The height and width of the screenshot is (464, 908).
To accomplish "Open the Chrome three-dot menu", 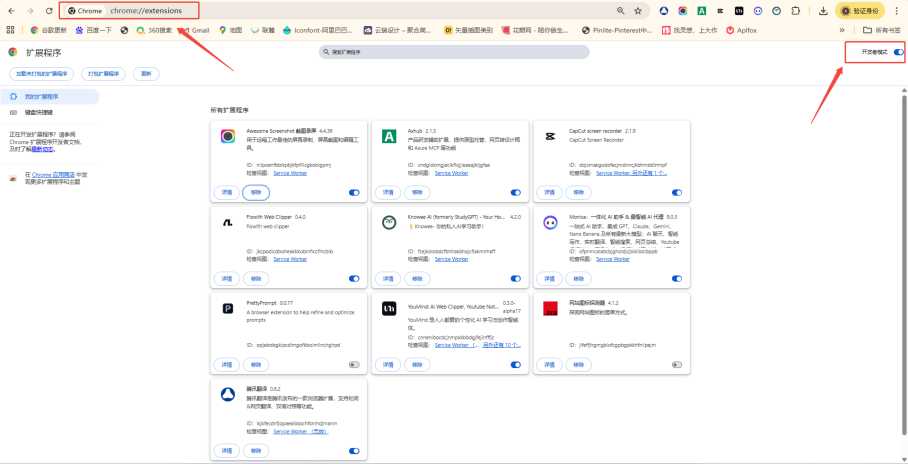I will pos(897,10).
